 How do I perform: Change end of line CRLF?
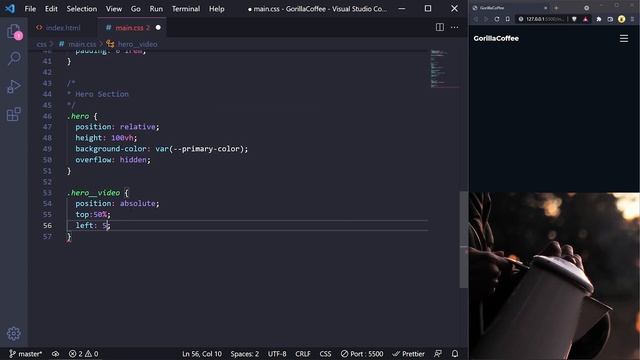point(303,354)
